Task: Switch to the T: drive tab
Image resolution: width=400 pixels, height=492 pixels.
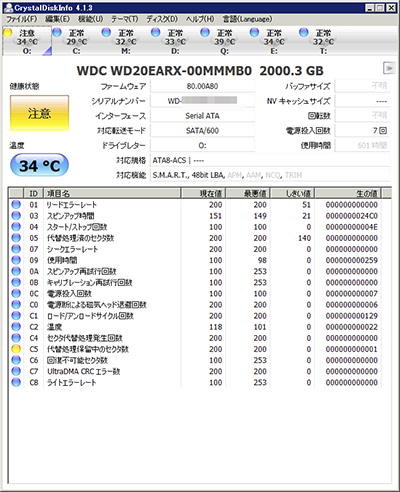Action: tap(323, 42)
